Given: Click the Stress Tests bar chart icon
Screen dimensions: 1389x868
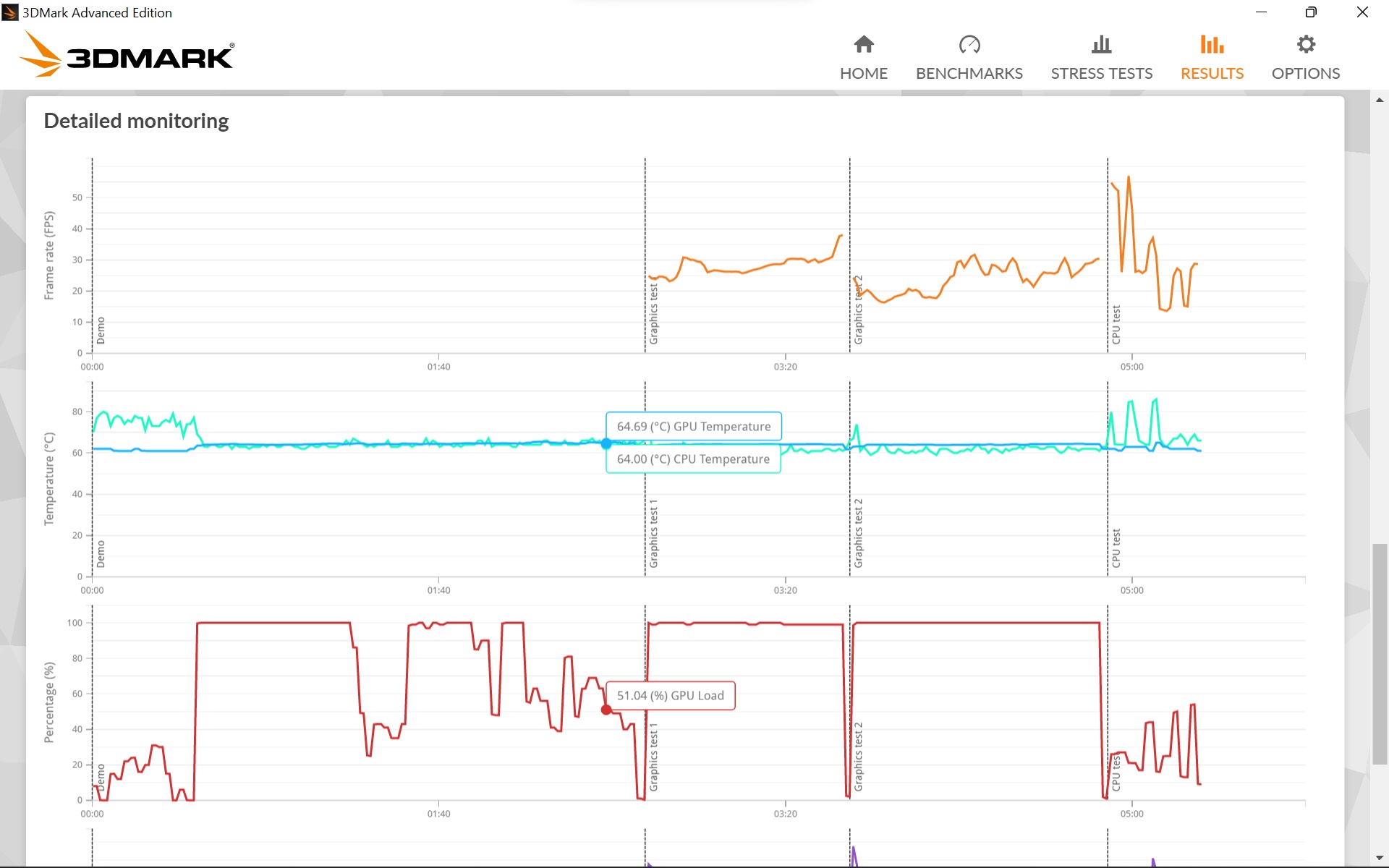Looking at the screenshot, I should coord(1101,45).
